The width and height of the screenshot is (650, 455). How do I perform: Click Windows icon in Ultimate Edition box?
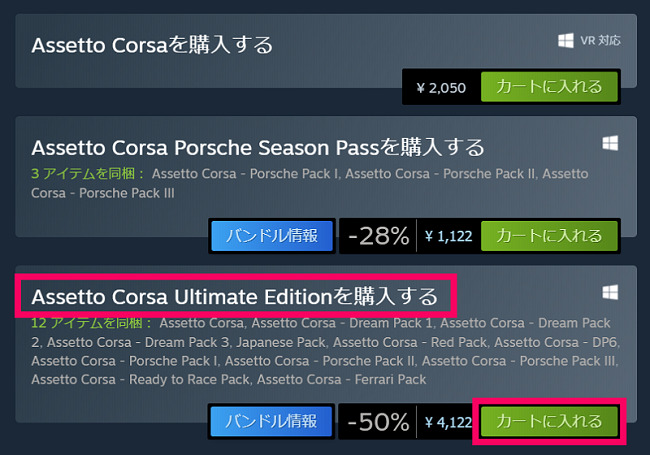pos(610,293)
